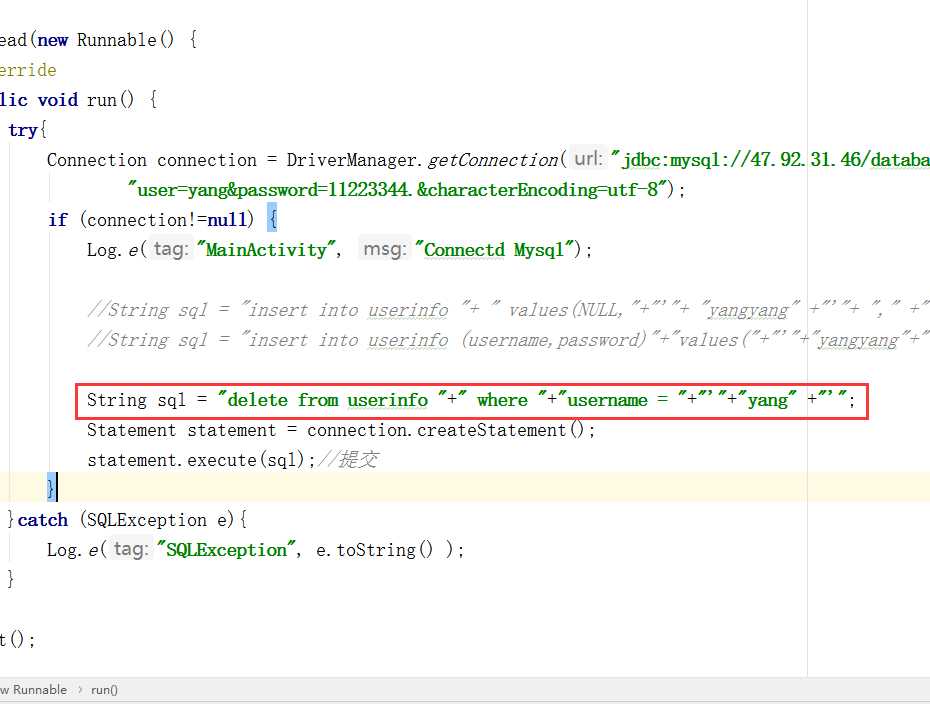Click the first commented 'insert into userinfo' line with NULL

[508, 310]
